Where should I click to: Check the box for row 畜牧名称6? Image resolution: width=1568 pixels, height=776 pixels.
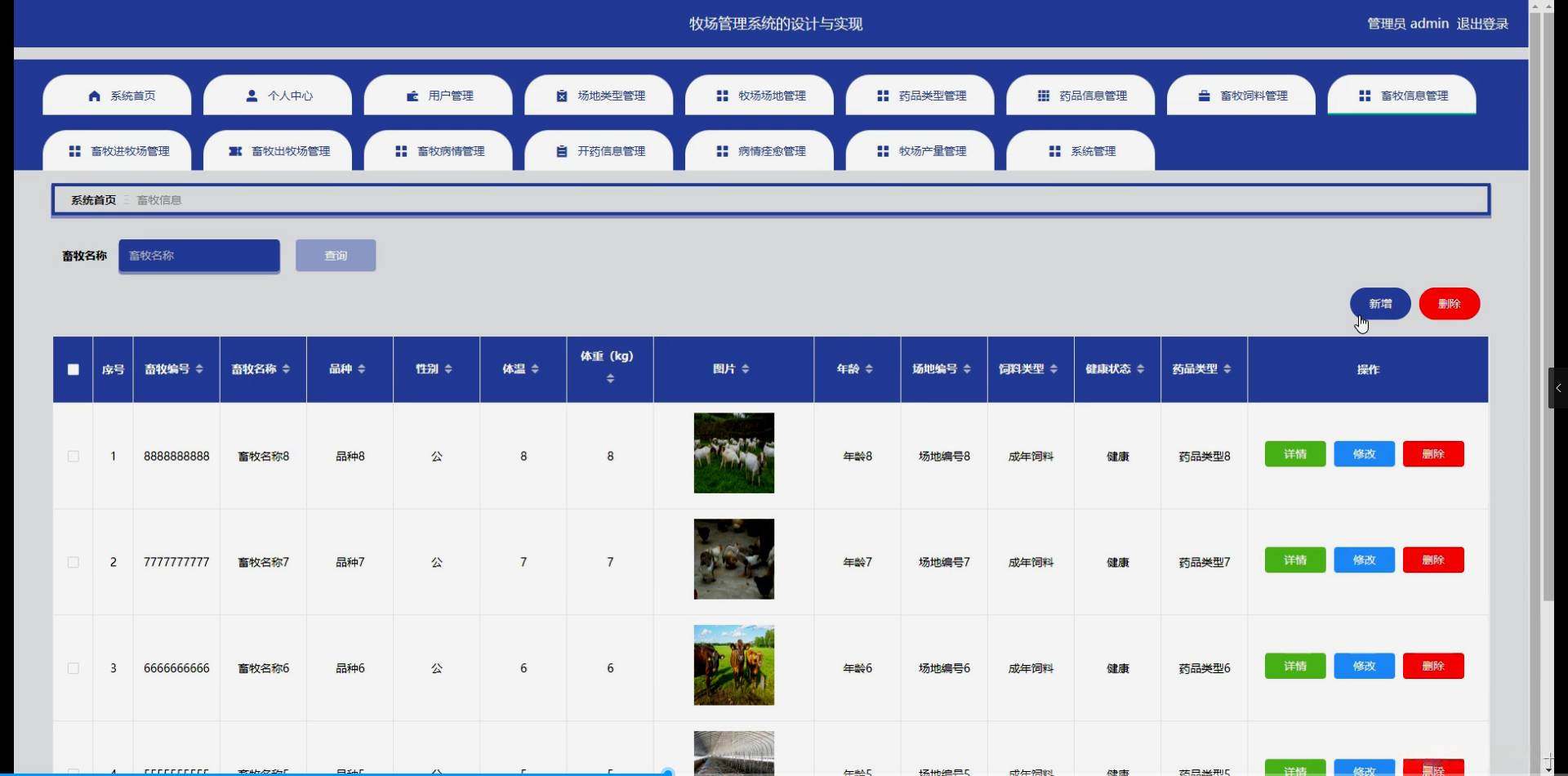(x=73, y=669)
